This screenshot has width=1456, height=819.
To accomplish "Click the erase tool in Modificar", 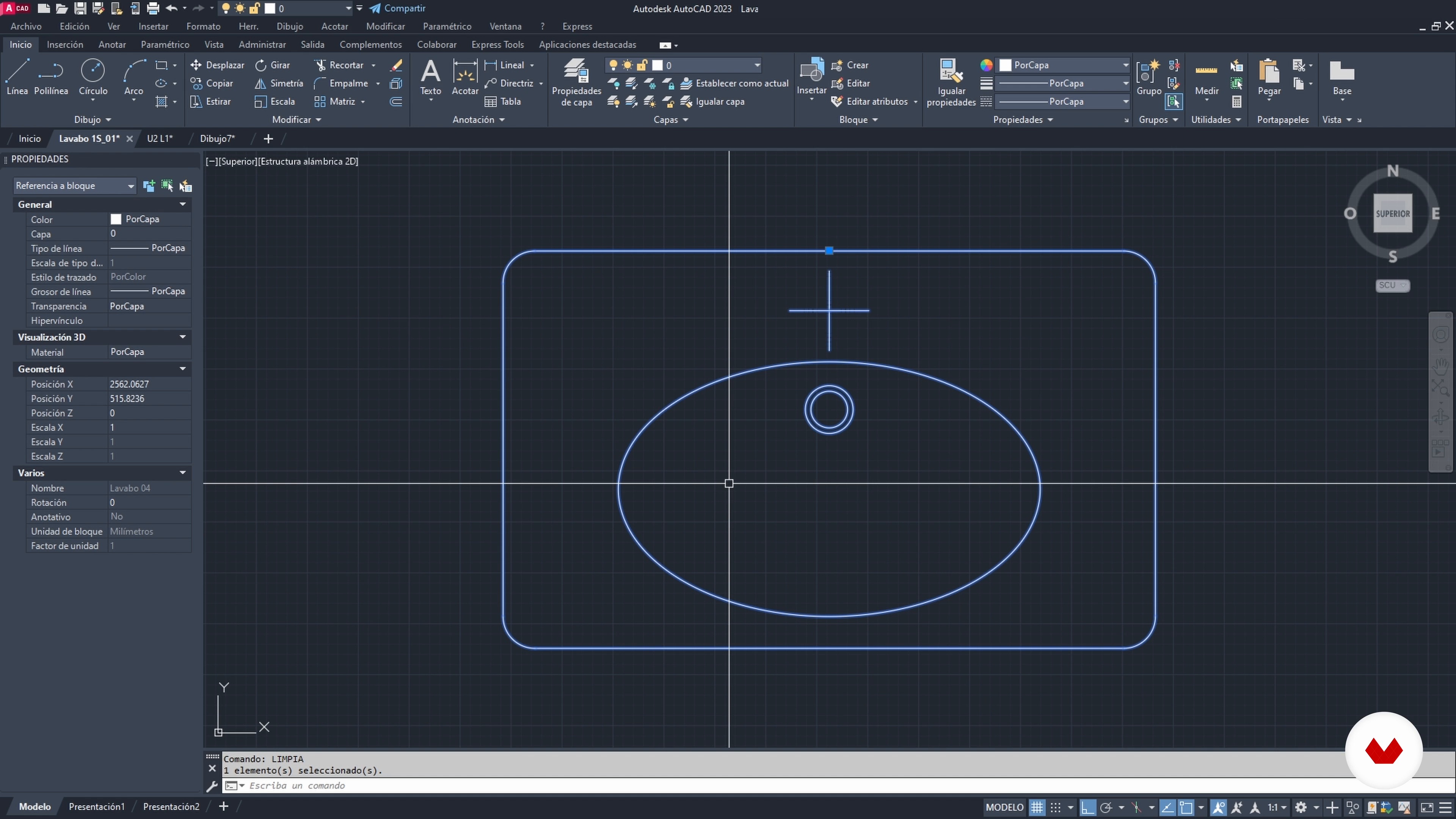I will pyautogui.click(x=396, y=65).
